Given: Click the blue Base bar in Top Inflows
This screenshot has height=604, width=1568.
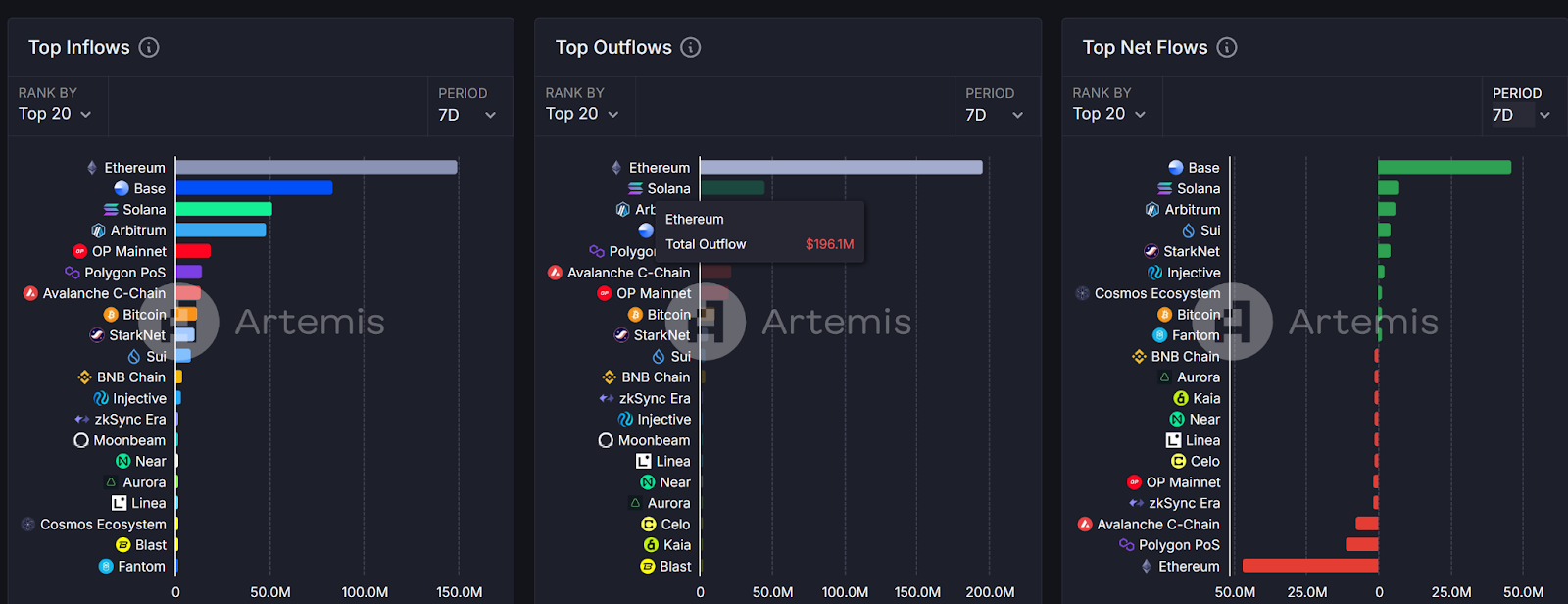Looking at the screenshot, I should click(x=254, y=188).
